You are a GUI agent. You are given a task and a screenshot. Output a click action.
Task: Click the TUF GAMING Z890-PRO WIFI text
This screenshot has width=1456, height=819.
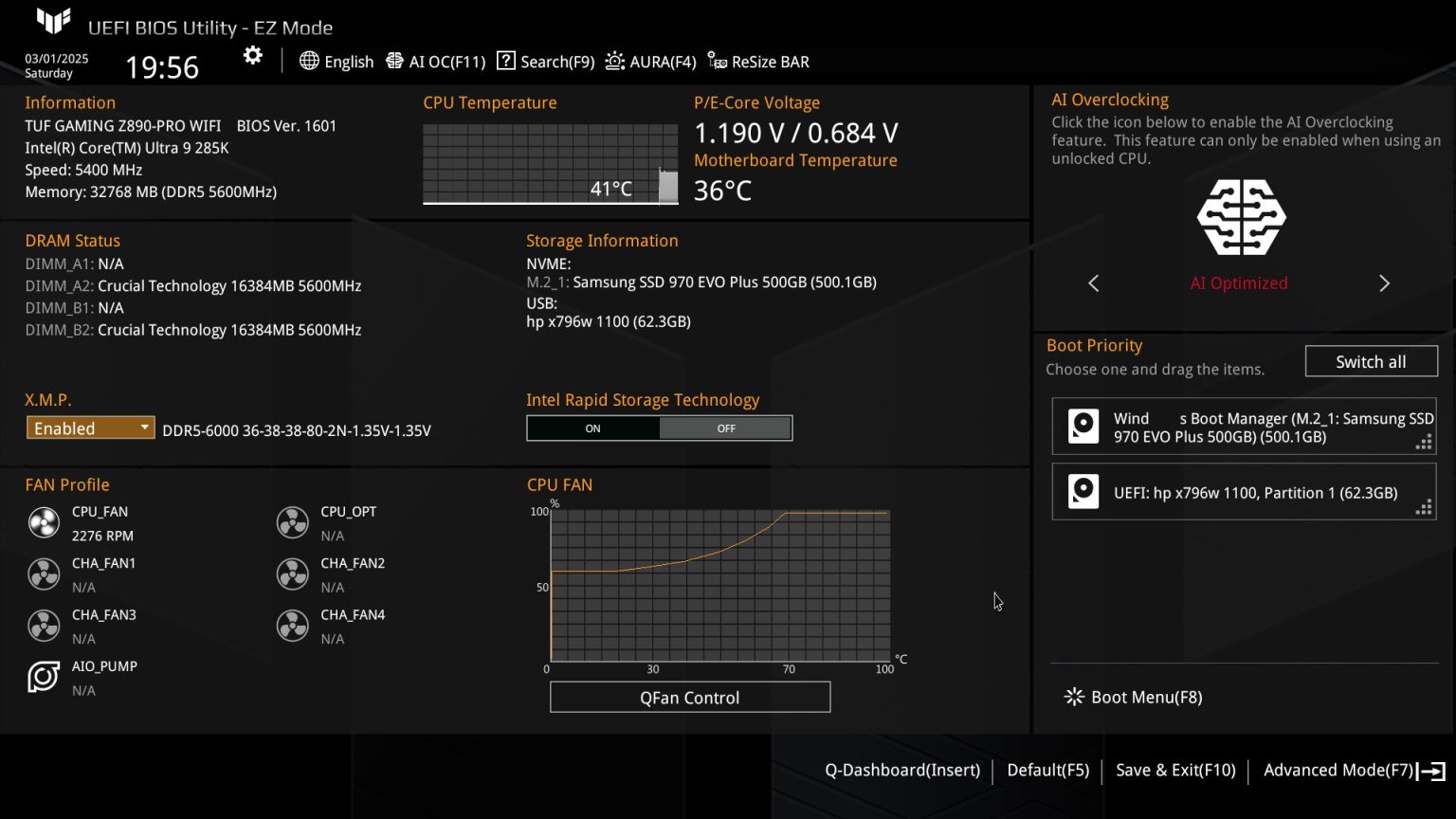coord(123,125)
